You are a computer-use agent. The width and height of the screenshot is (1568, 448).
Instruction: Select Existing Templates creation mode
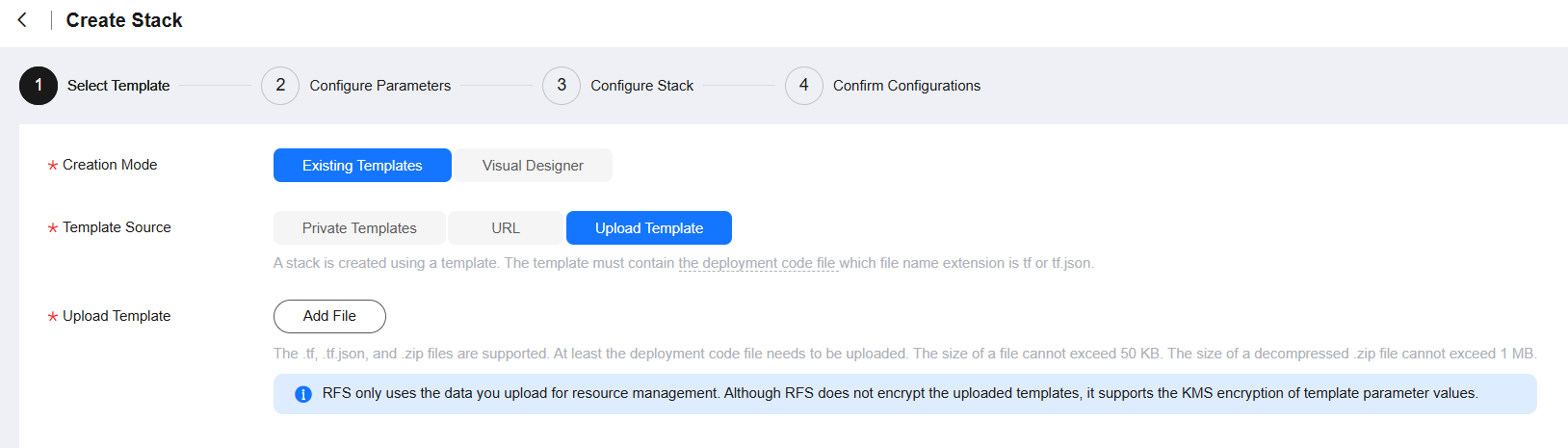(362, 166)
